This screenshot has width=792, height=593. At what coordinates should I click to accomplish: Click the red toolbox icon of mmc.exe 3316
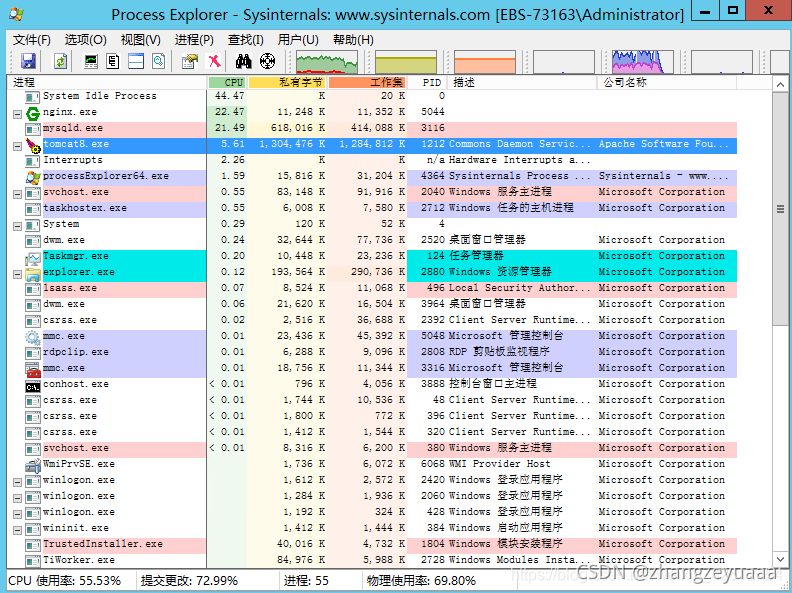pyautogui.click(x=33, y=370)
